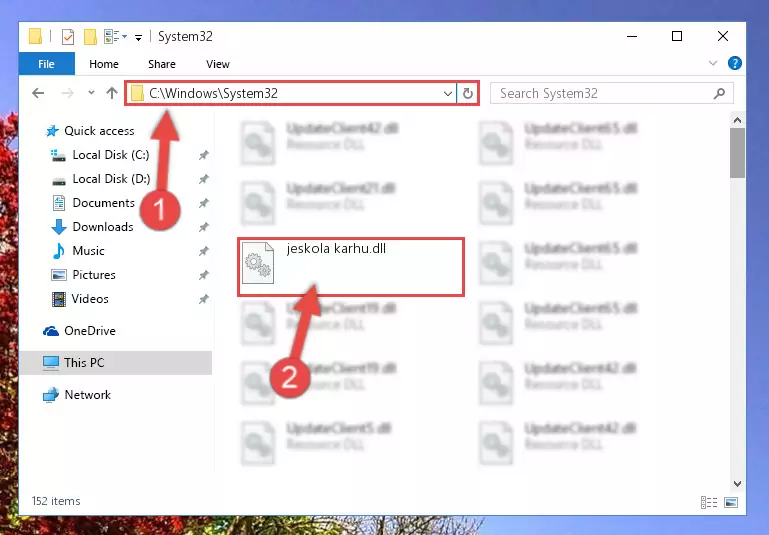769x535 pixels.
Task: Click pin icon beside Pictures
Action: 204,275
